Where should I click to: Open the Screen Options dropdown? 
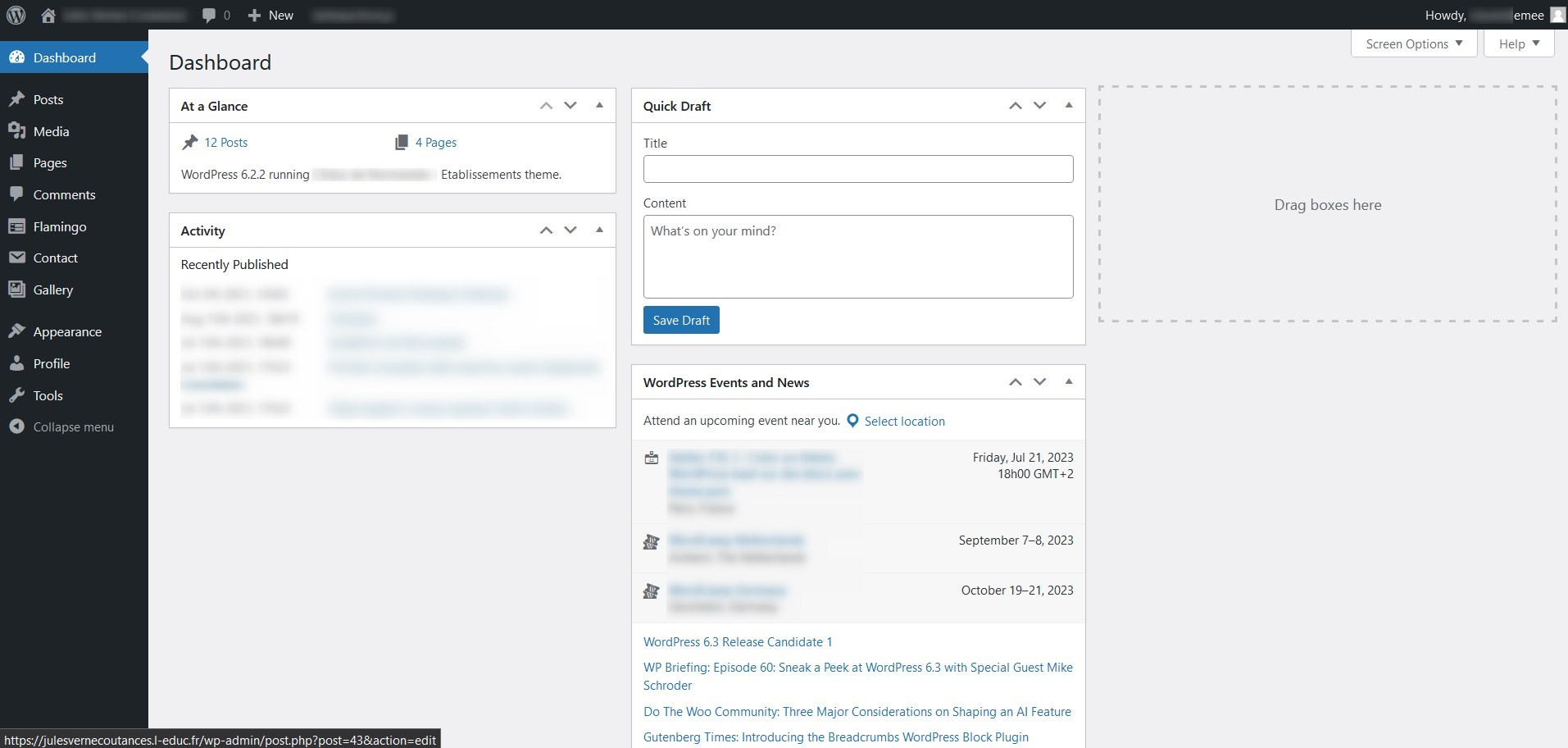pyautogui.click(x=1413, y=44)
